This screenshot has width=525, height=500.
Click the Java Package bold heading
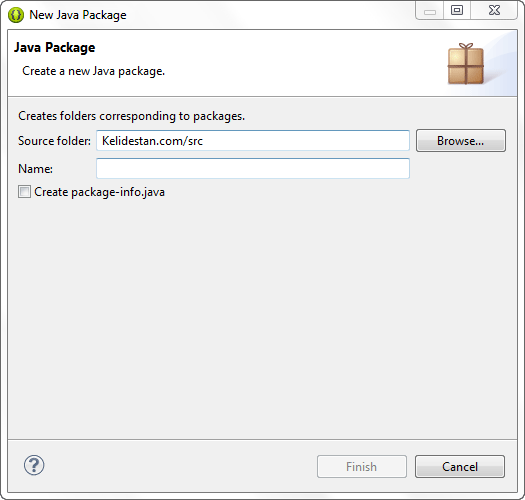pyautogui.click(x=55, y=48)
